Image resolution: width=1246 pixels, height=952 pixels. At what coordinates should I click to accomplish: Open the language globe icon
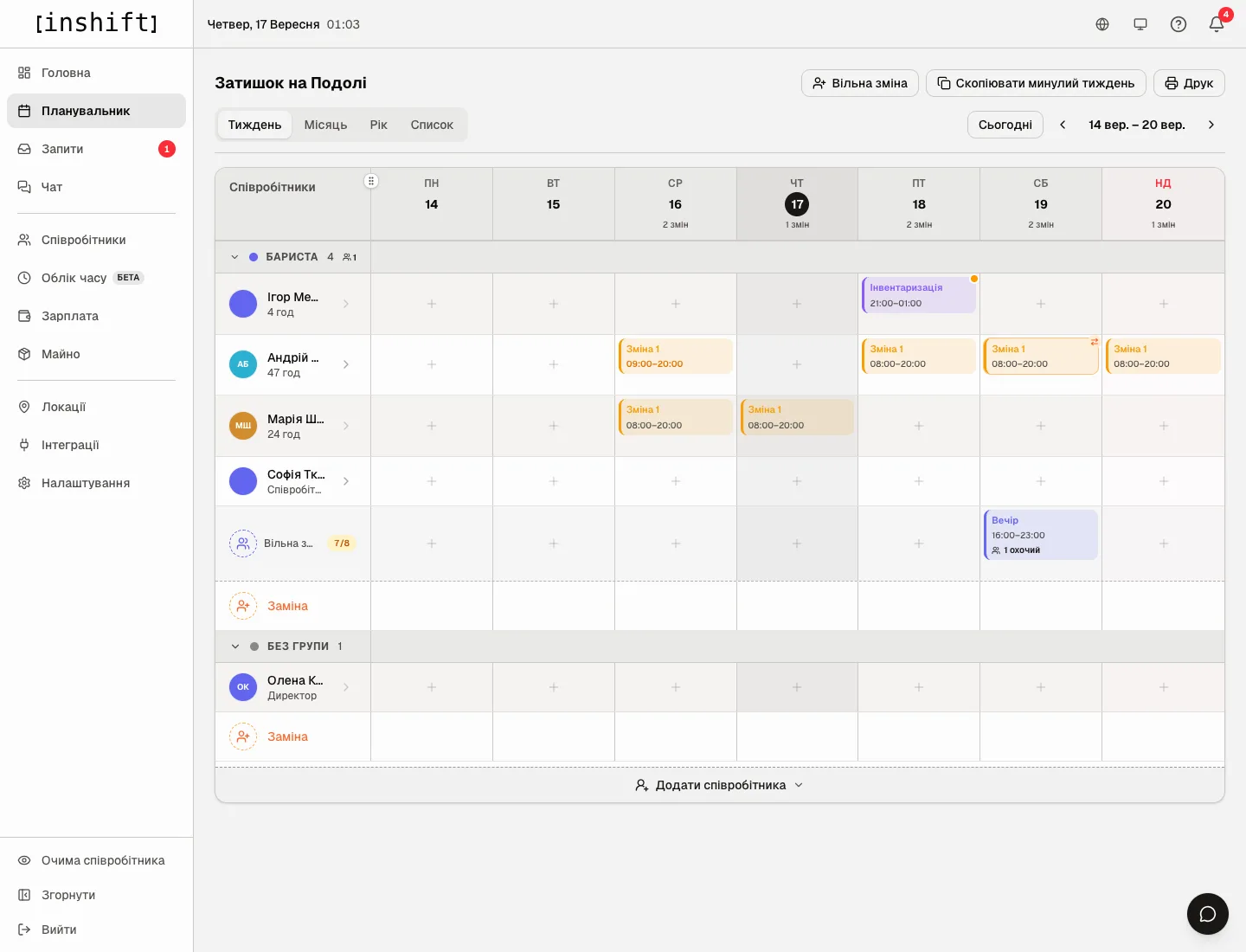(x=1102, y=24)
